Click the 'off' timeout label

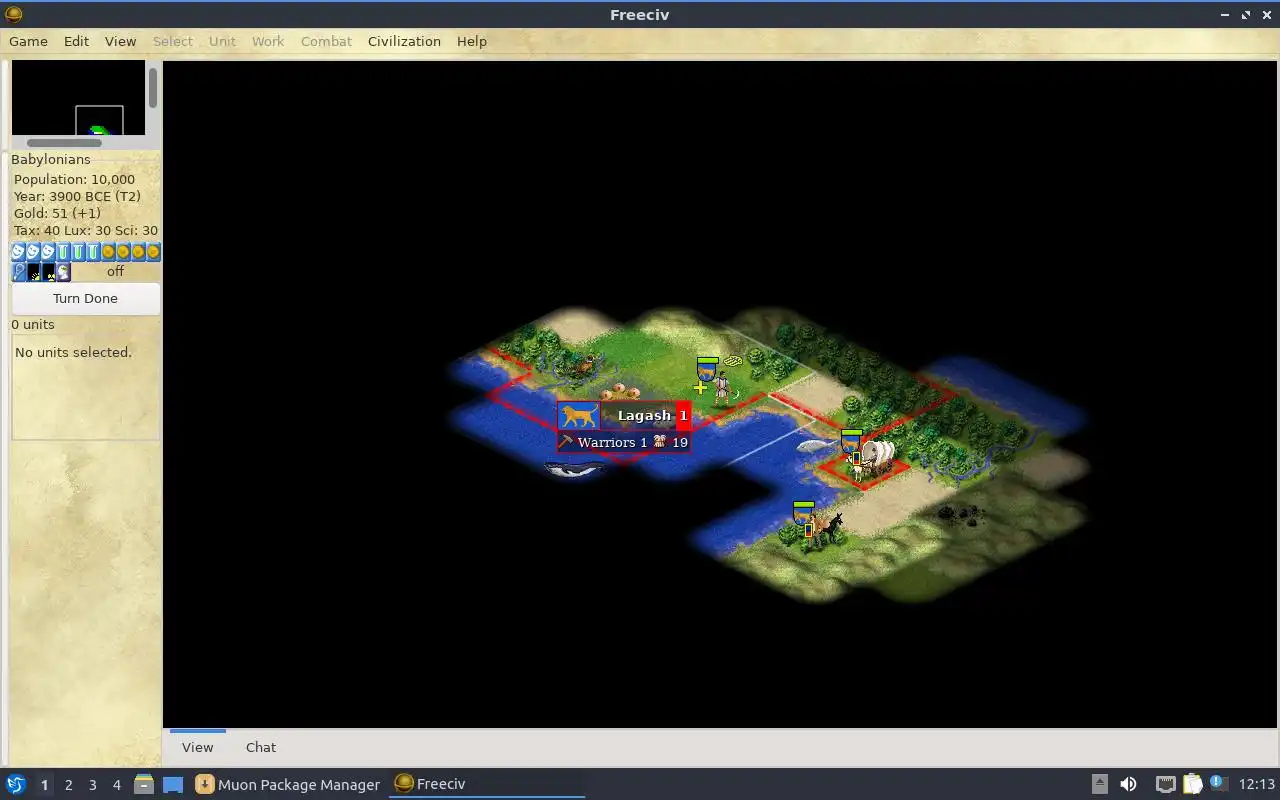tap(116, 271)
